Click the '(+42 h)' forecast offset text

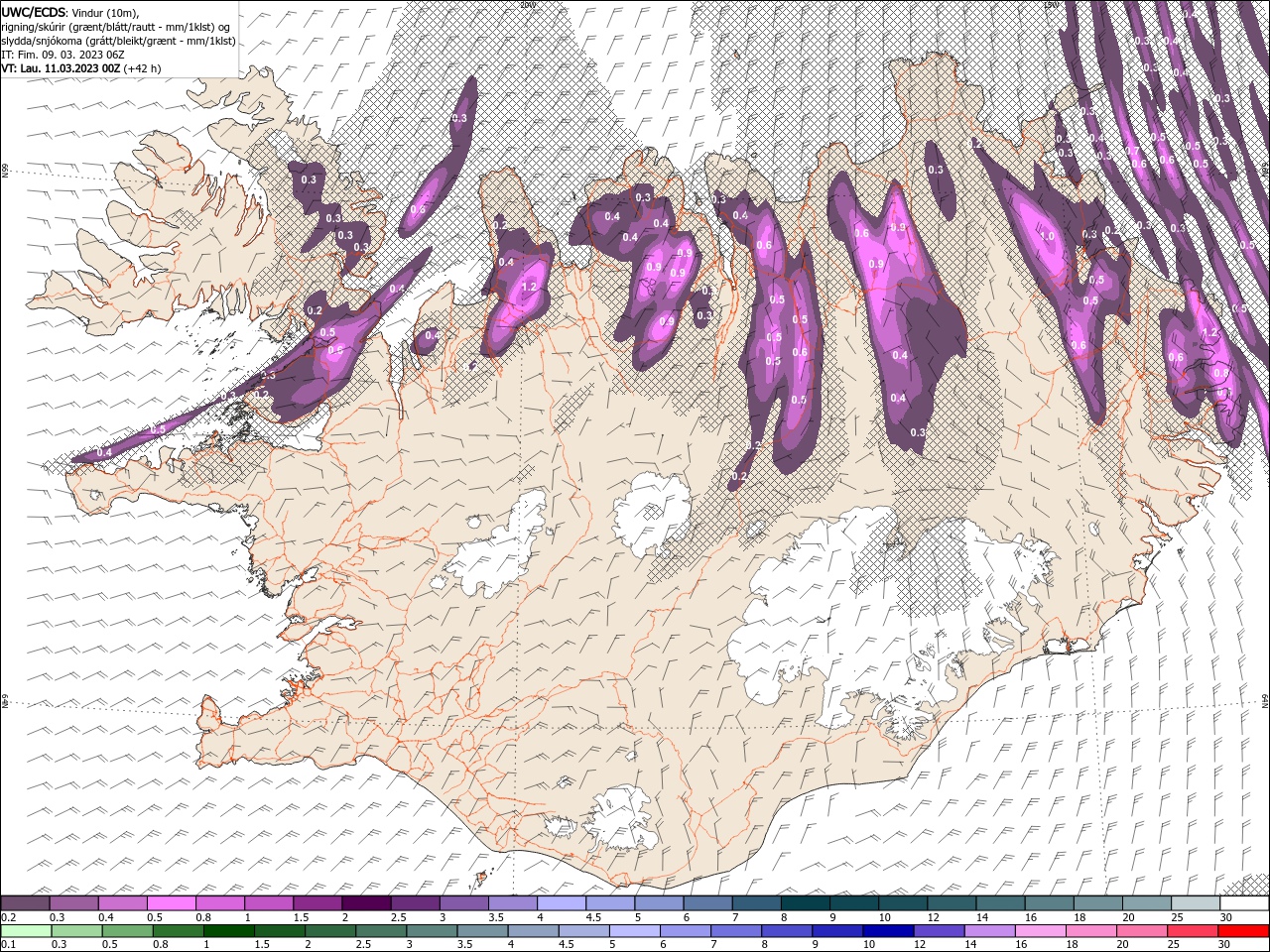point(143,68)
